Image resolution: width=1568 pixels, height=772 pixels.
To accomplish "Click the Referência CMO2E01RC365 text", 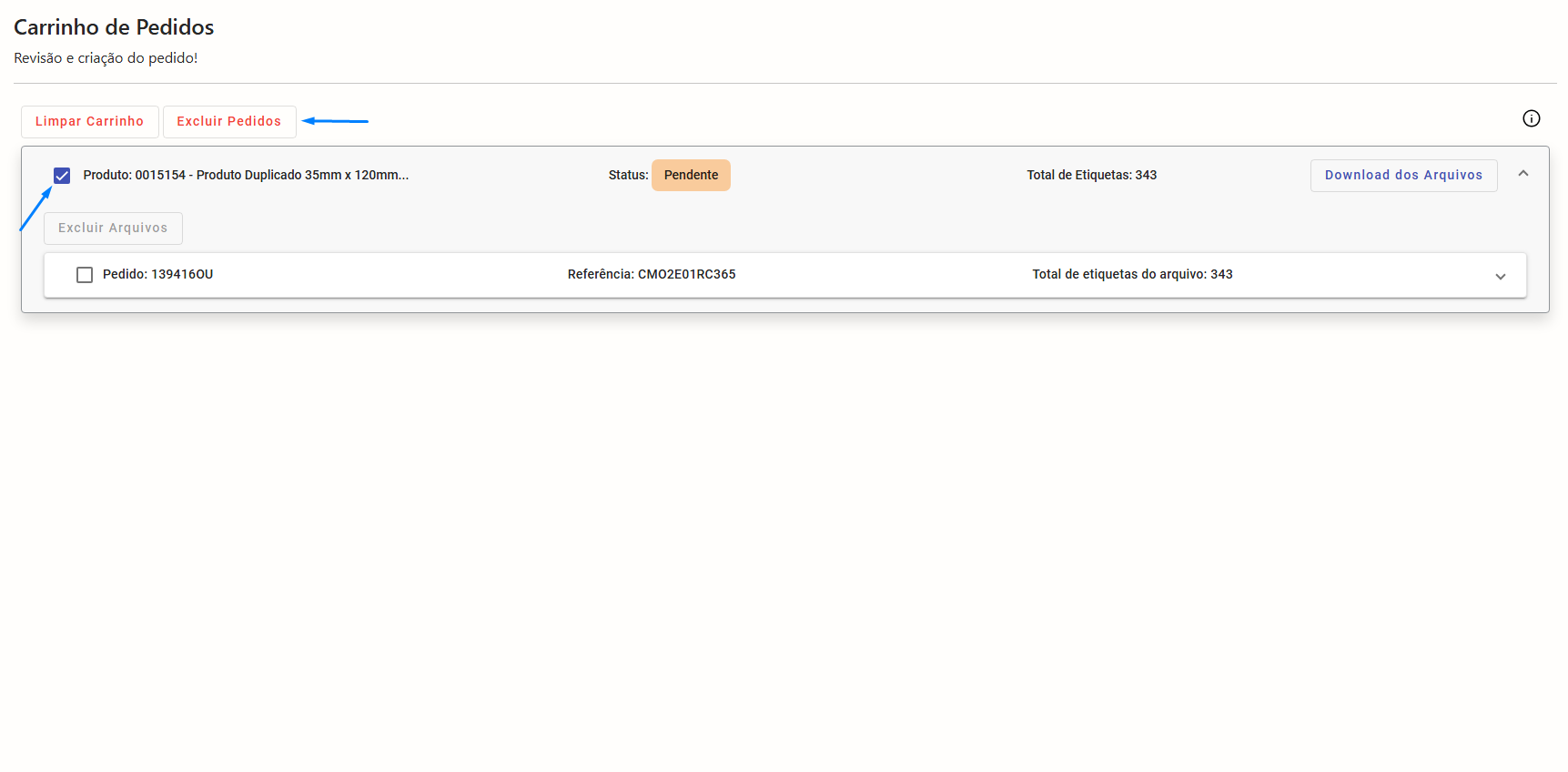I will [651, 274].
